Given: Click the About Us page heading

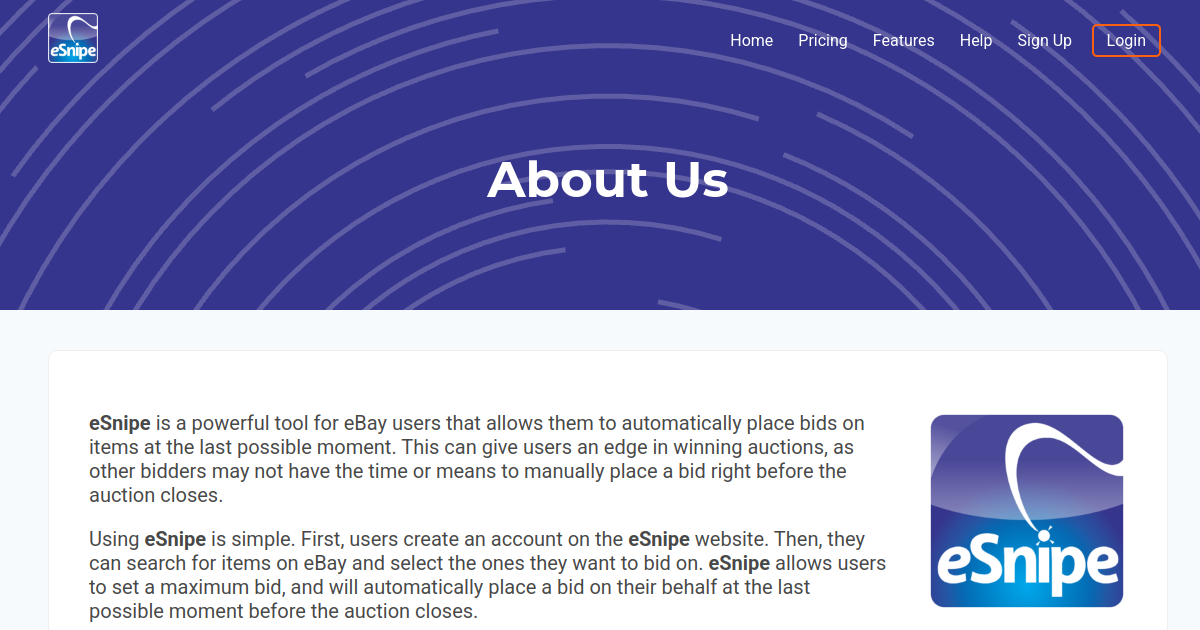Looking at the screenshot, I should 607,180.
